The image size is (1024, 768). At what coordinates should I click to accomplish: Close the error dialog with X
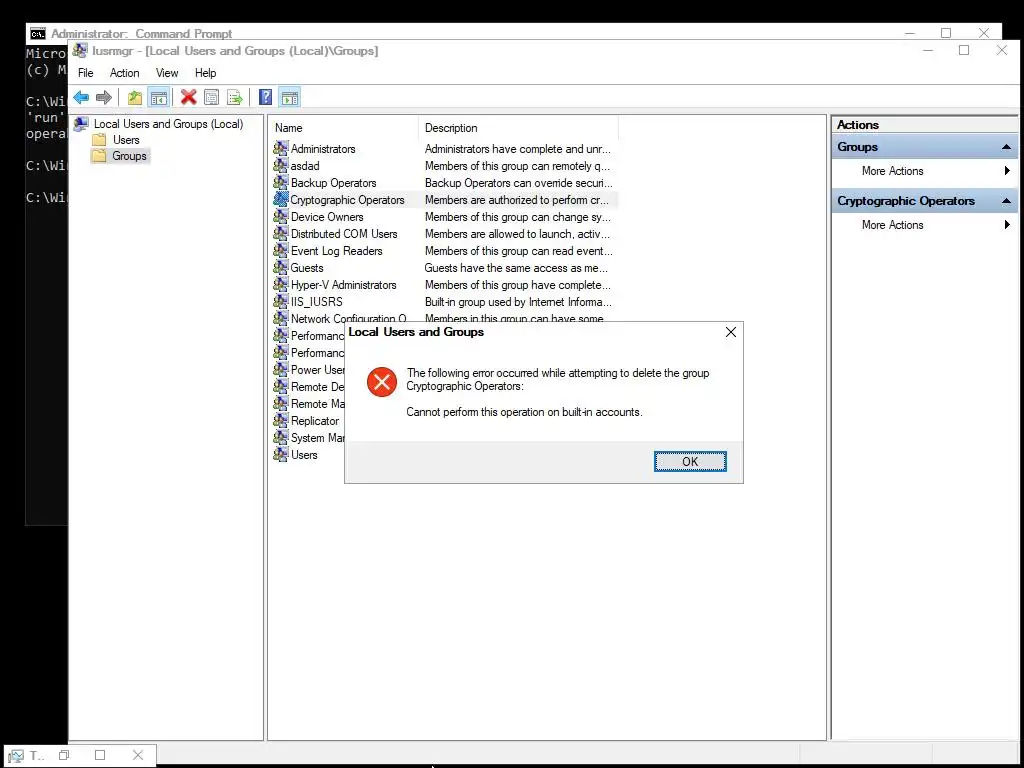click(x=731, y=332)
